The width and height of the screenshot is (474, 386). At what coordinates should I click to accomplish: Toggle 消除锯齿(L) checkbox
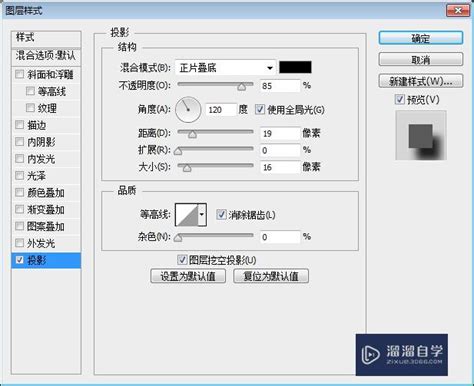pos(221,214)
